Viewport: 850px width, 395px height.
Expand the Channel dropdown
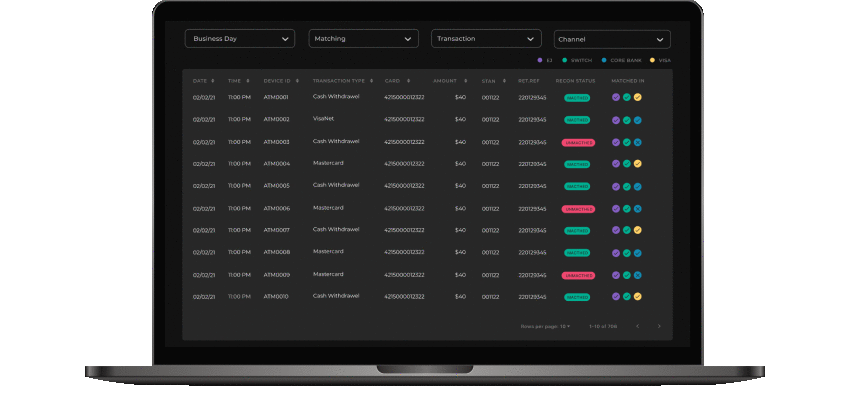(612, 40)
